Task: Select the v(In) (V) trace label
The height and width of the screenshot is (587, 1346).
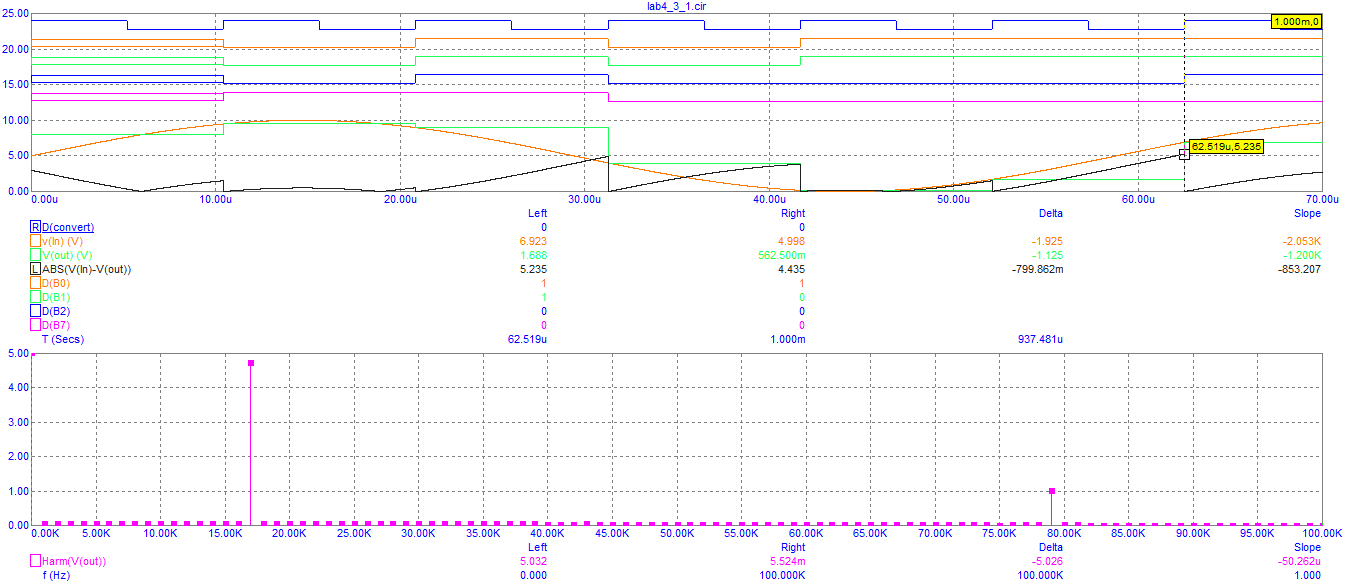Action: [x=62, y=241]
